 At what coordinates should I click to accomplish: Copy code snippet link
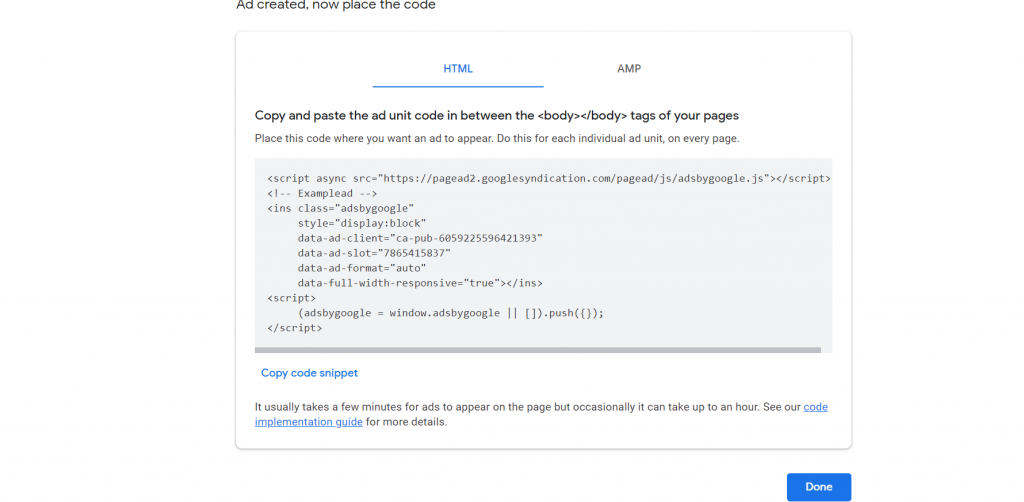coord(310,373)
